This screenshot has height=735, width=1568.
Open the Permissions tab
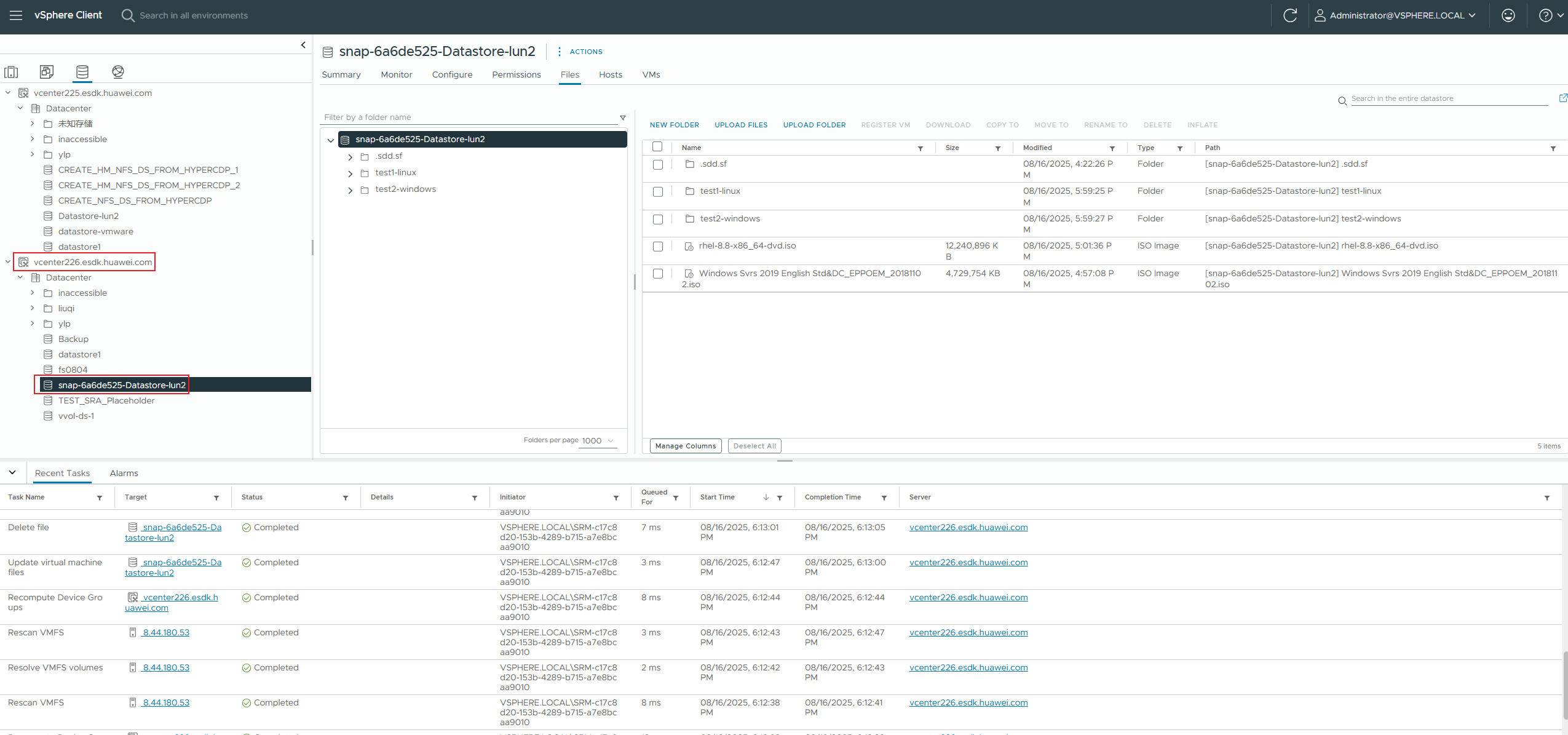click(x=517, y=74)
